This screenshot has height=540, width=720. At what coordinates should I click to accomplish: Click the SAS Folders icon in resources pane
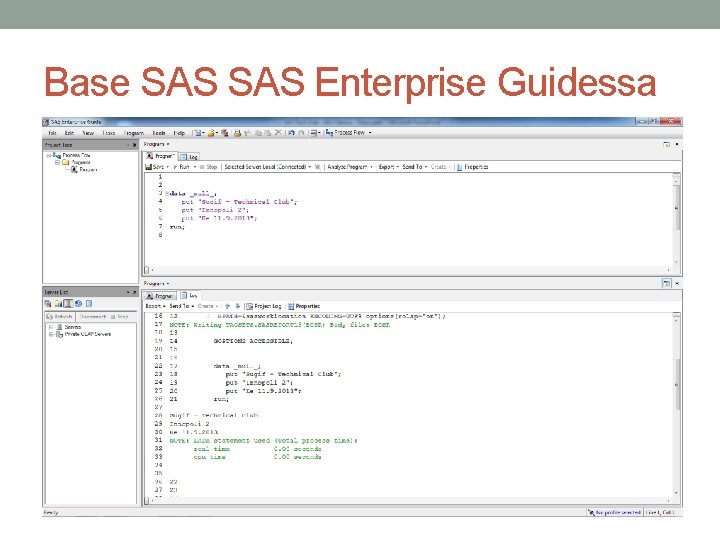point(58,304)
